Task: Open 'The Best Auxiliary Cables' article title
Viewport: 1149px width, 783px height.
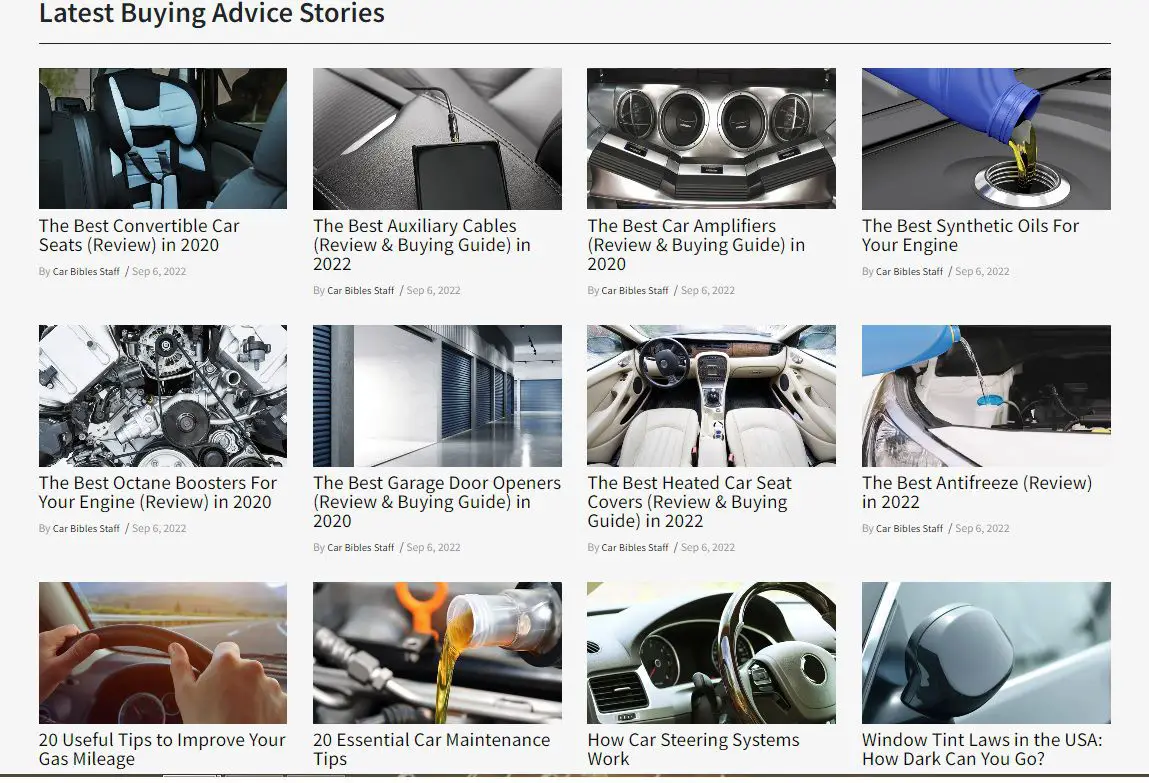Action: pos(422,245)
